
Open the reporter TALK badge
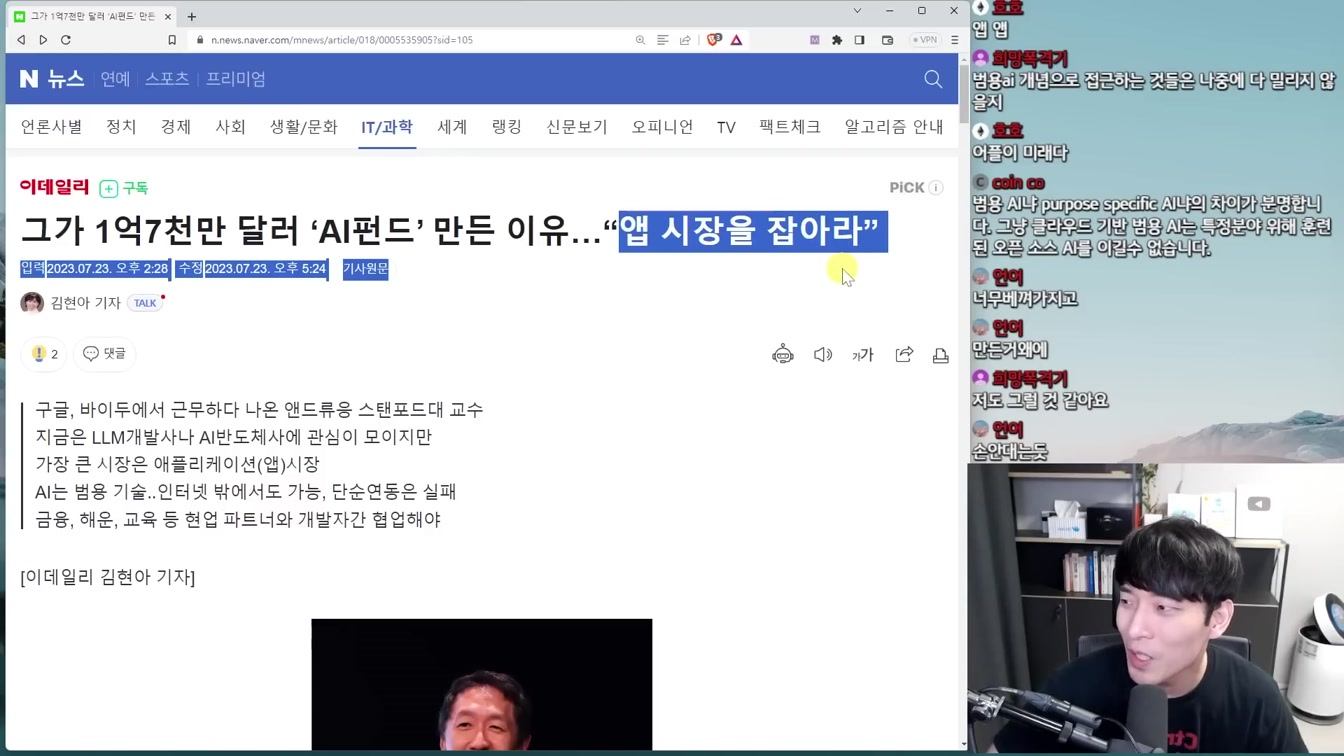(146, 303)
